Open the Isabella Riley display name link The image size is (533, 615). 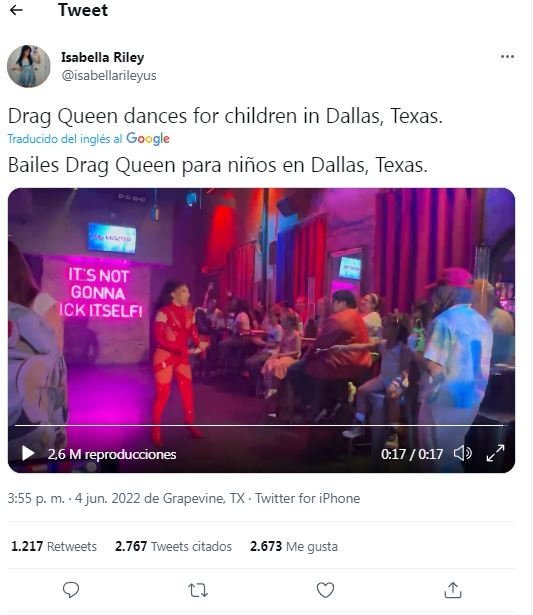[x=103, y=57]
